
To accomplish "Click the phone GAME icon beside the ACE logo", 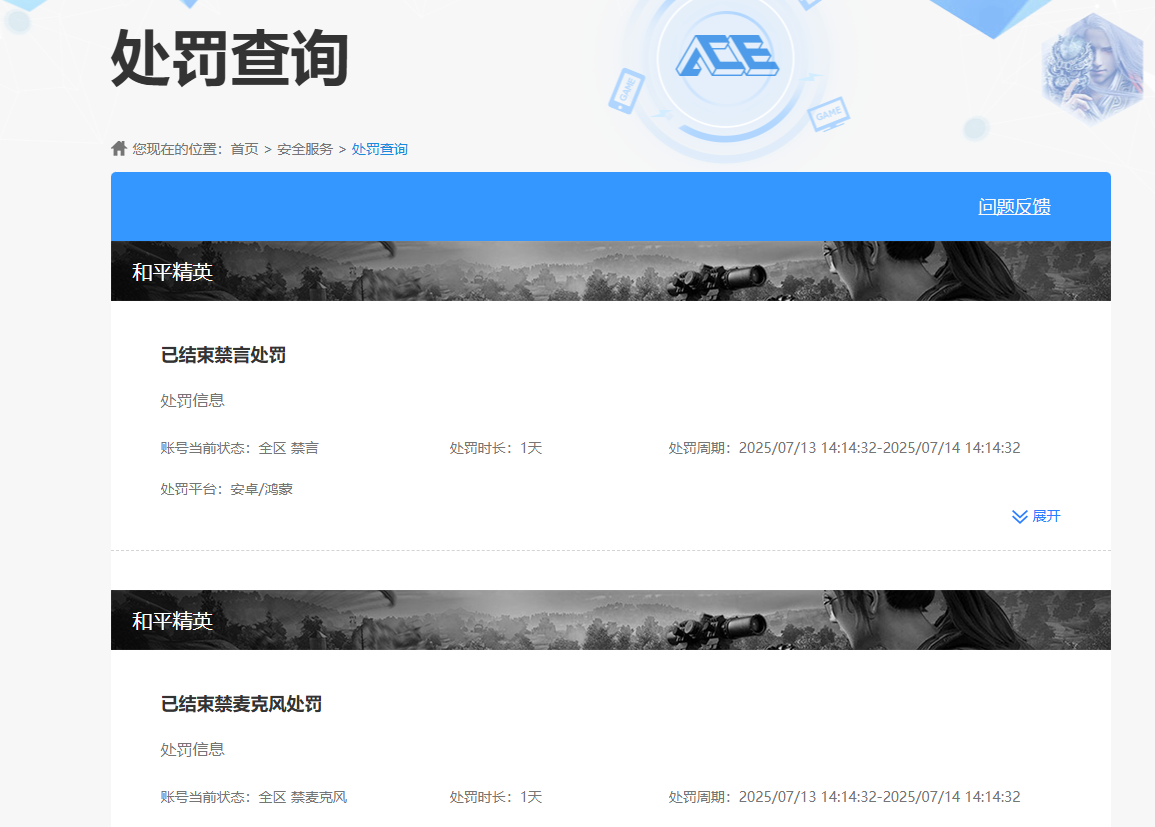I will (x=626, y=91).
